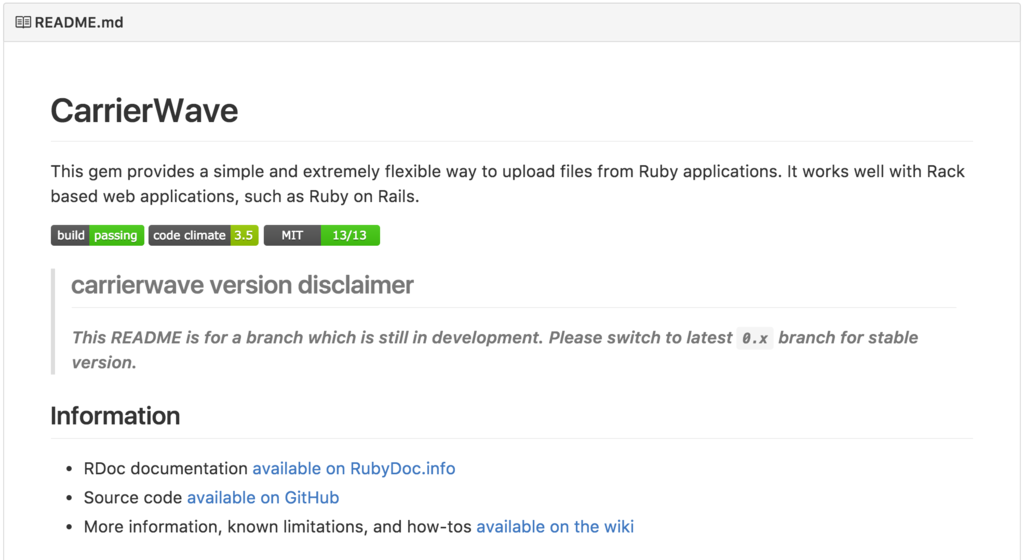This screenshot has width=1024, height=560.
Task: Click the Information section heading
Action: (x=115, y=416)
